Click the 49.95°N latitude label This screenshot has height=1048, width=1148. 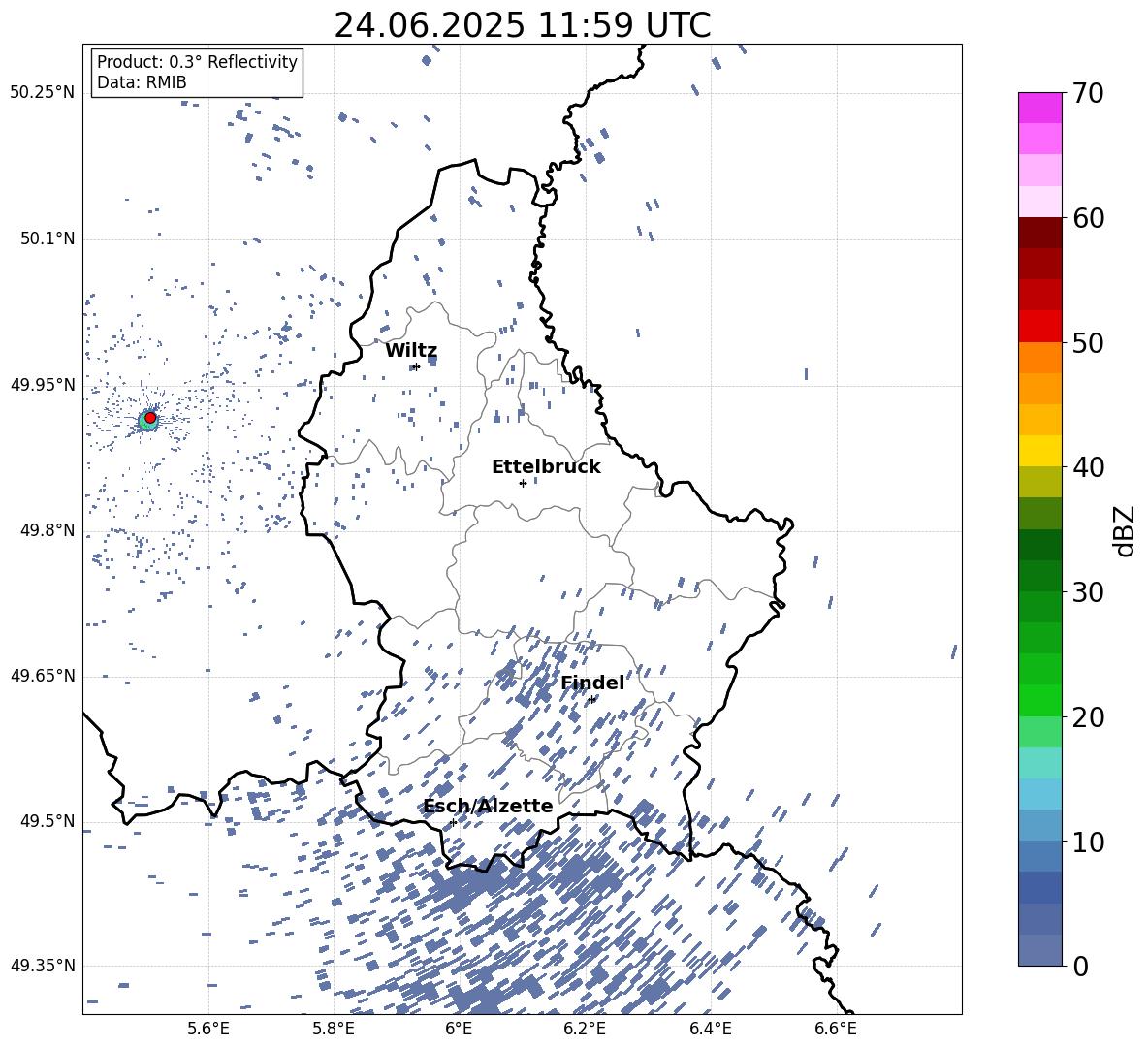(x=43, y=384)
